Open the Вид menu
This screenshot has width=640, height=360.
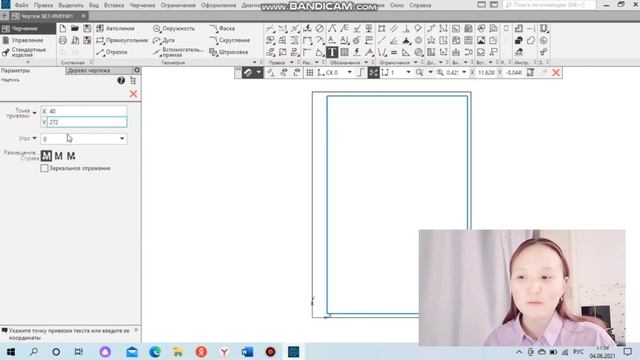[x=94, y=5]
